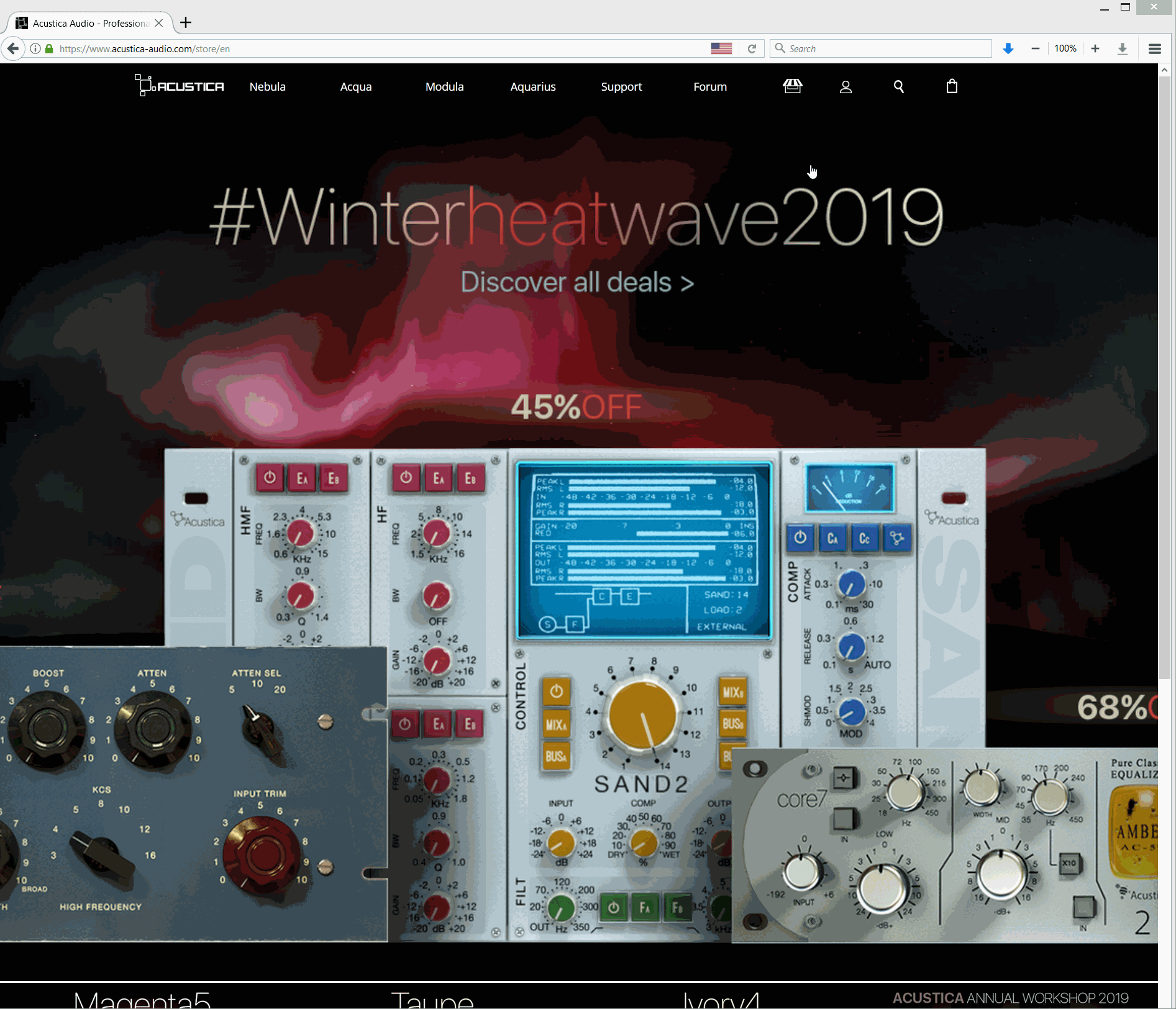Click the ATTEN black knob
Viewport: 1176px width, 1009px height.
click(x=152, y=728)
